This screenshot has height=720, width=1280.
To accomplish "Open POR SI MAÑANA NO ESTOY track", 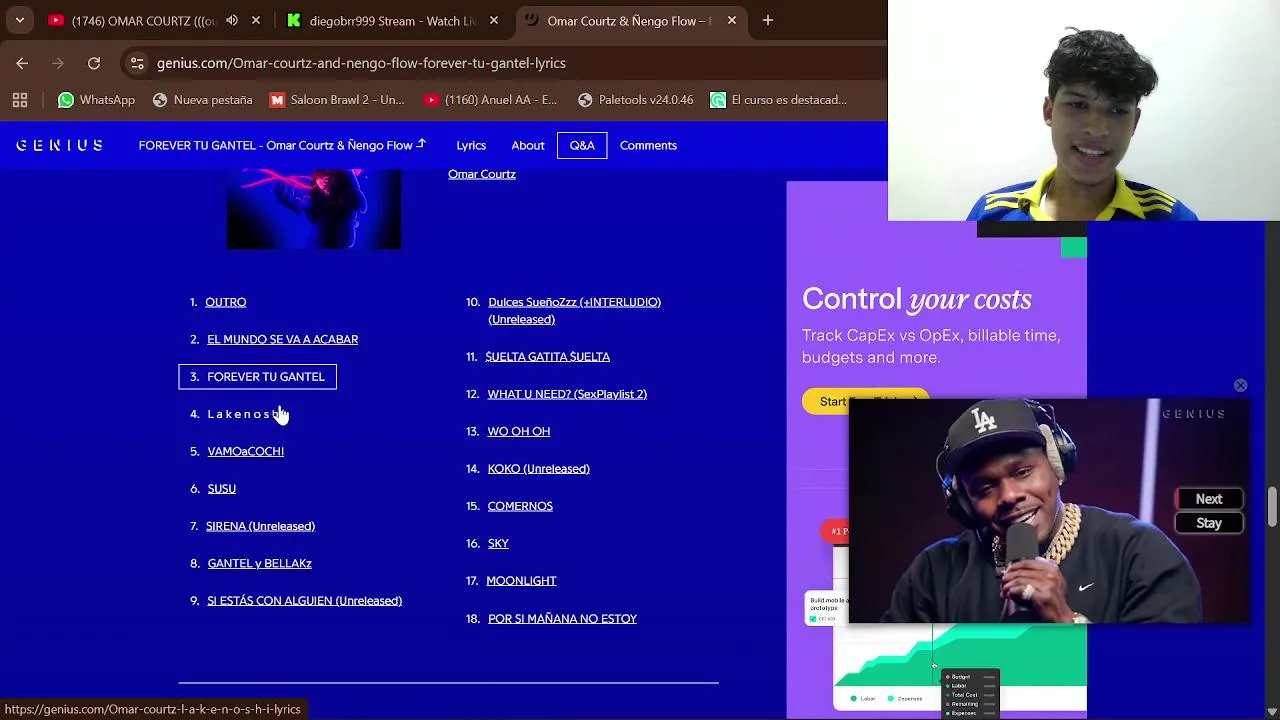I will click(562, 619).
